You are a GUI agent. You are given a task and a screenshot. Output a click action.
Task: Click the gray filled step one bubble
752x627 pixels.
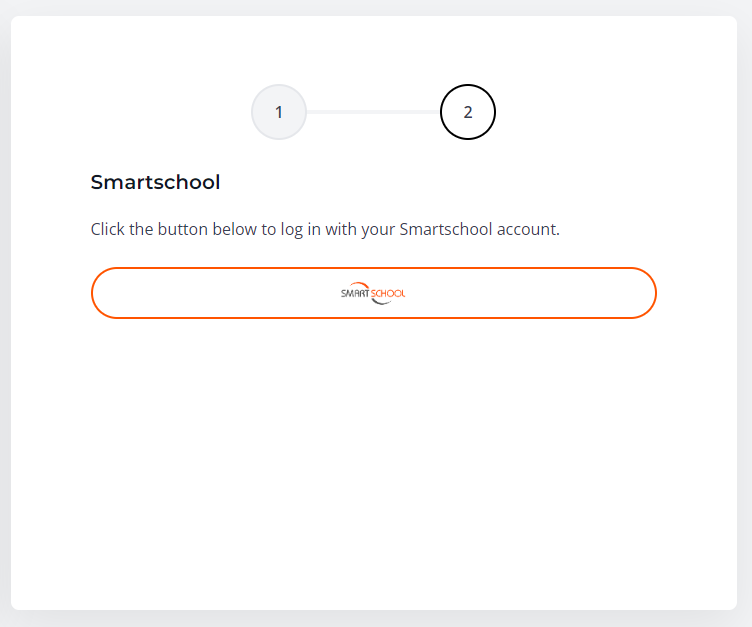pyautogui.click(x=279, y=112)
